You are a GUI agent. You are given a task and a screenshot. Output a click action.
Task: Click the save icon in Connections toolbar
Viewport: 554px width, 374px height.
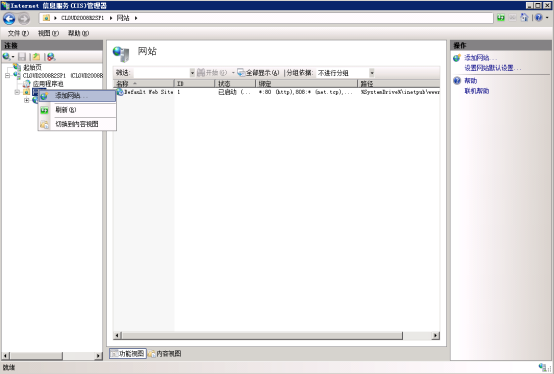(22, 57)
